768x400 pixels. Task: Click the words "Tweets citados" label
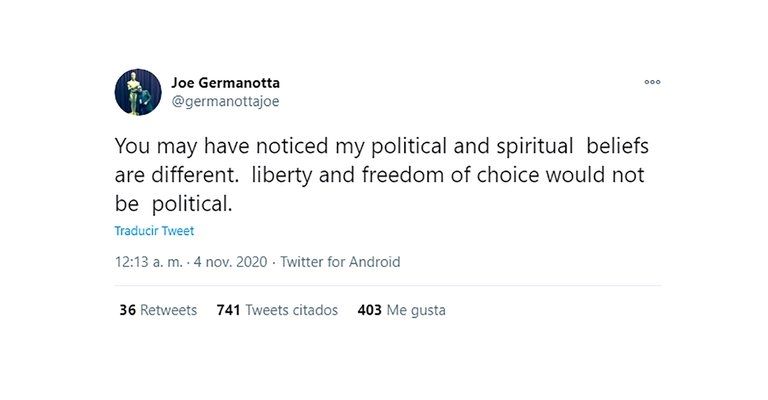[291, 310]
